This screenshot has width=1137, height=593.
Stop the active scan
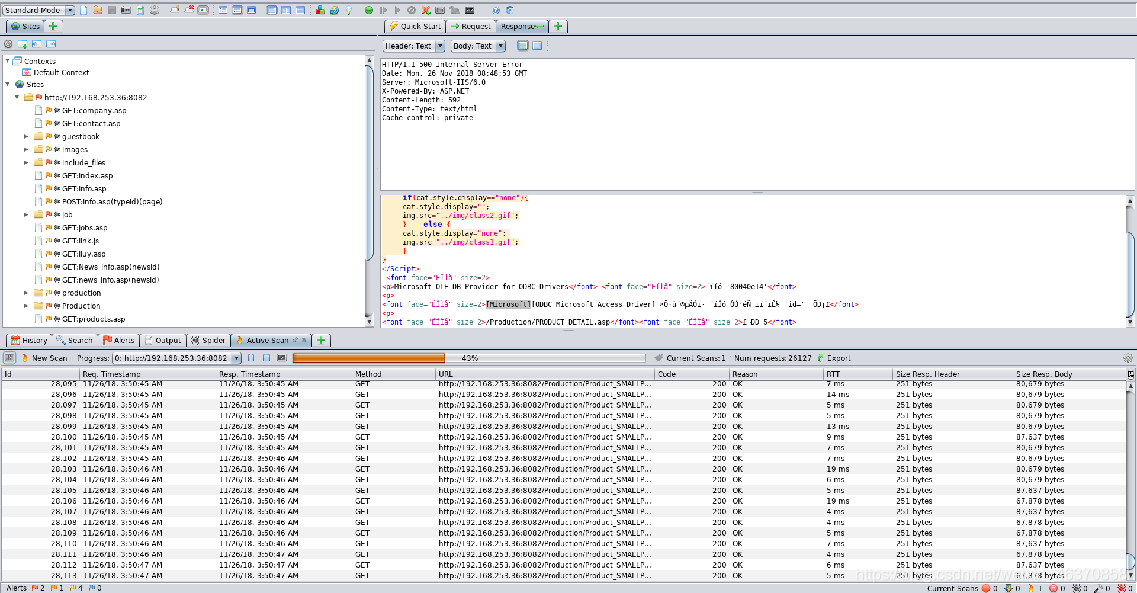266,357
